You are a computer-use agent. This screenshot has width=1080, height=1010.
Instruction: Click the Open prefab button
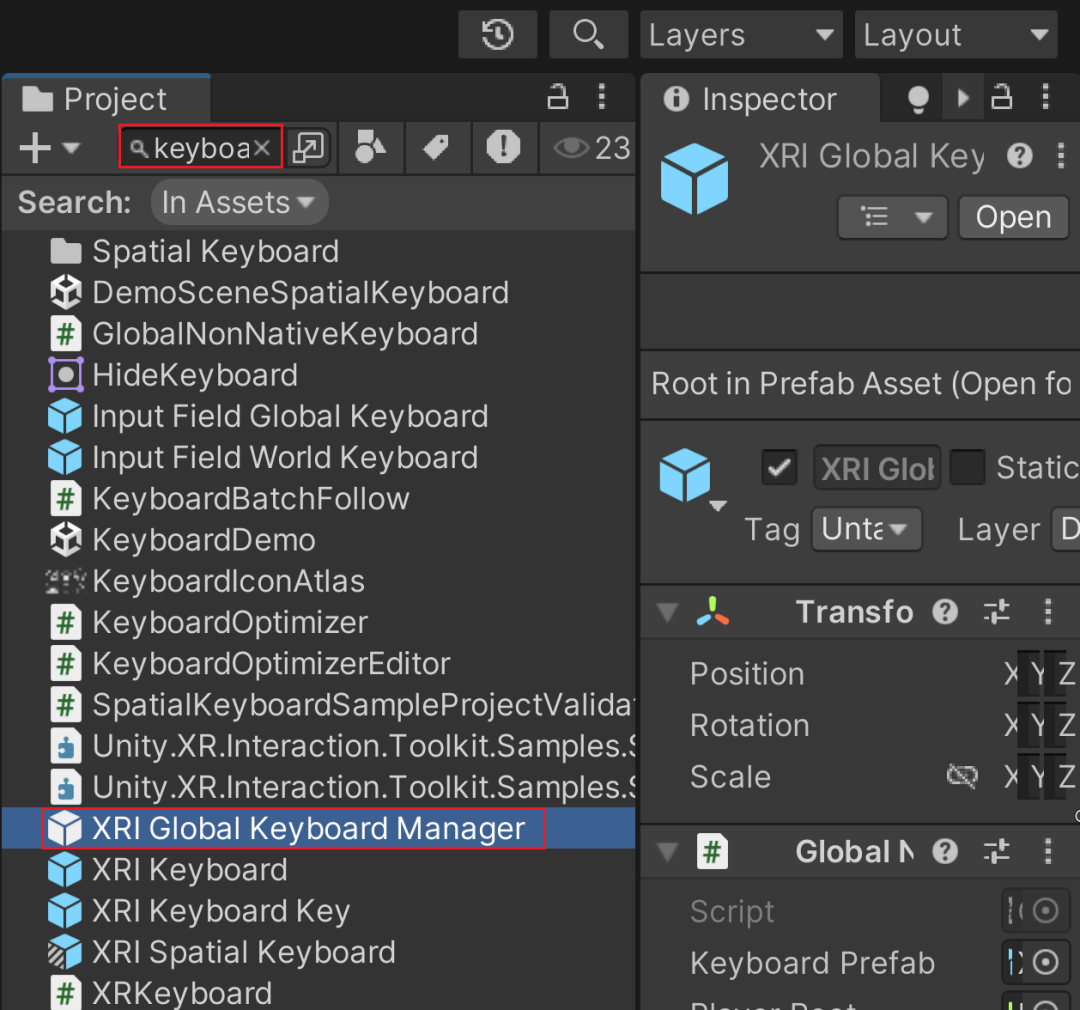1013,218
